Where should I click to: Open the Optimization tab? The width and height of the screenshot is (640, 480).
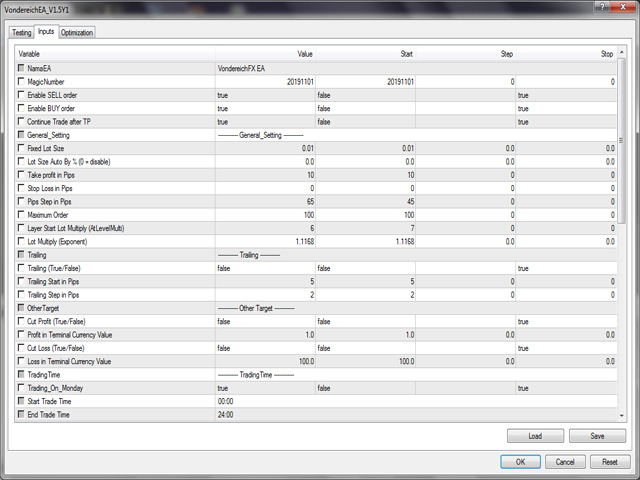pyautogui.click(x=77, y=33)
